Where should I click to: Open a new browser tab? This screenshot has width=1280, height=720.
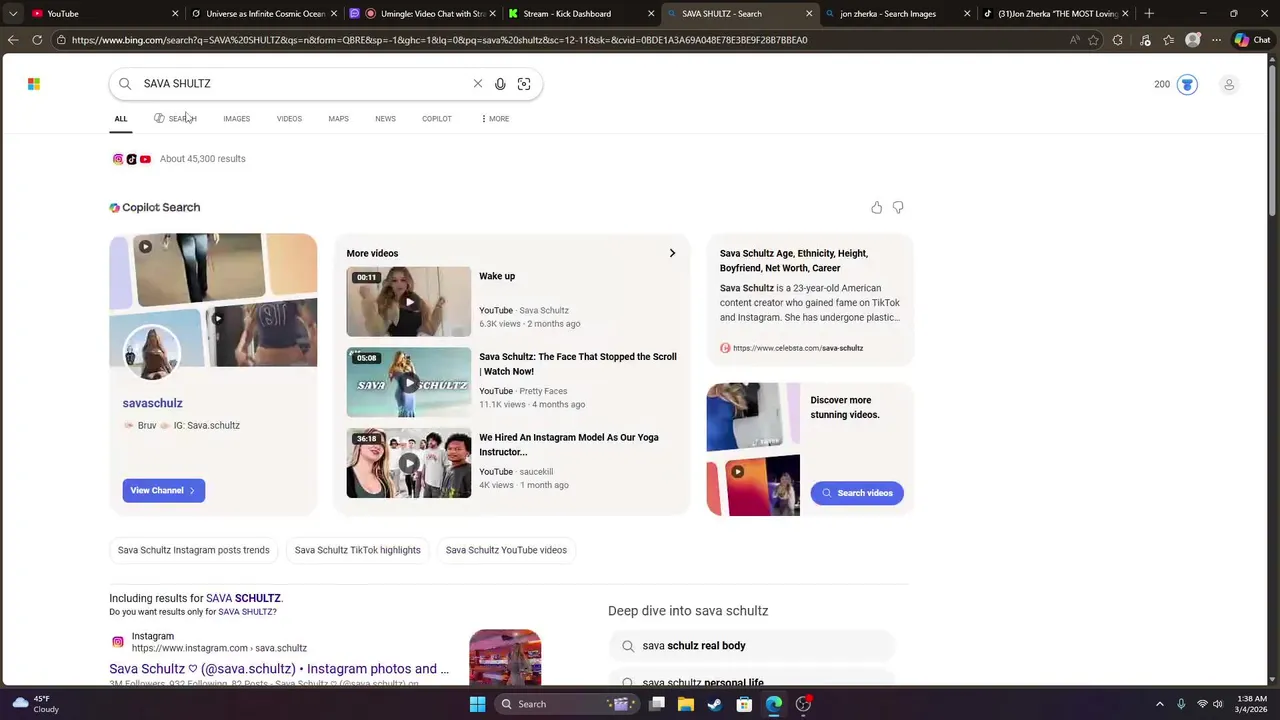1149,13
